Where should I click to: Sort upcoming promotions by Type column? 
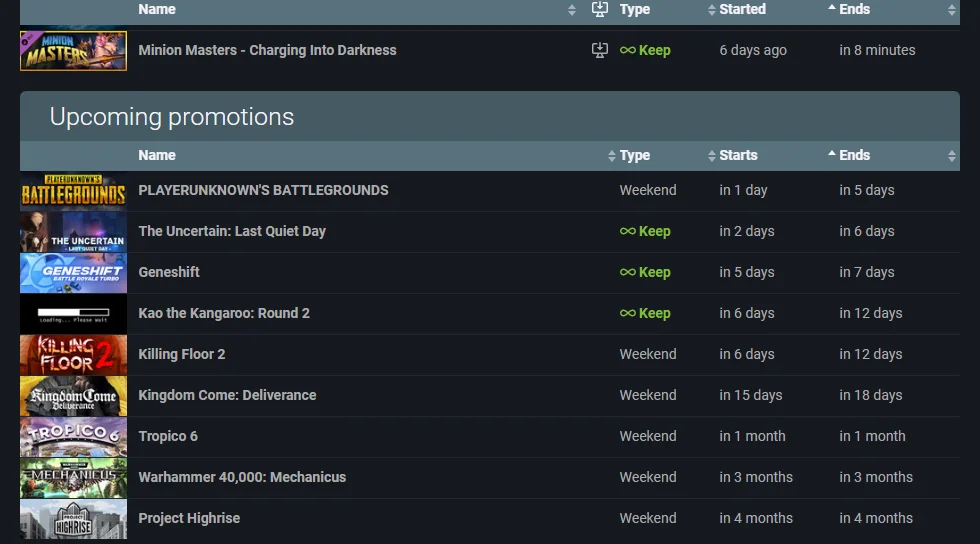634,155
